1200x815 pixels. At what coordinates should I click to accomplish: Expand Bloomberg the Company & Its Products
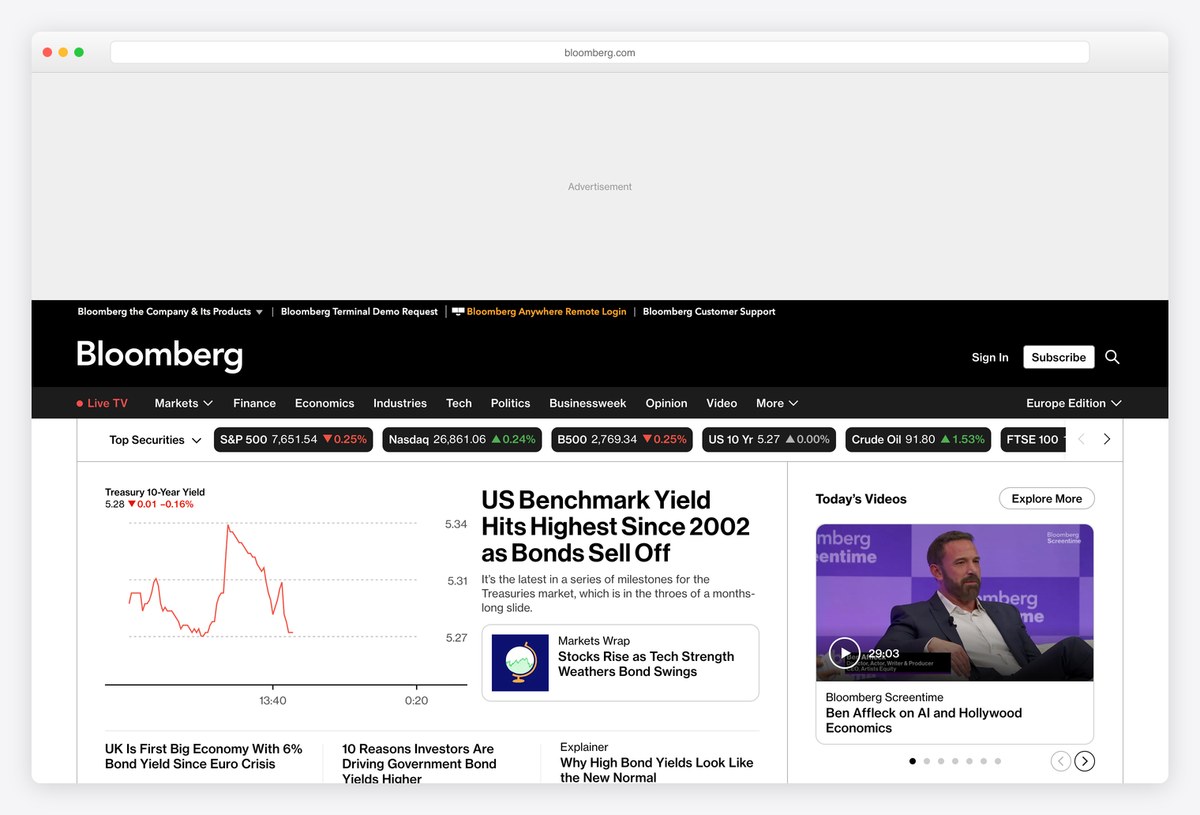click(x=170, y=312)
